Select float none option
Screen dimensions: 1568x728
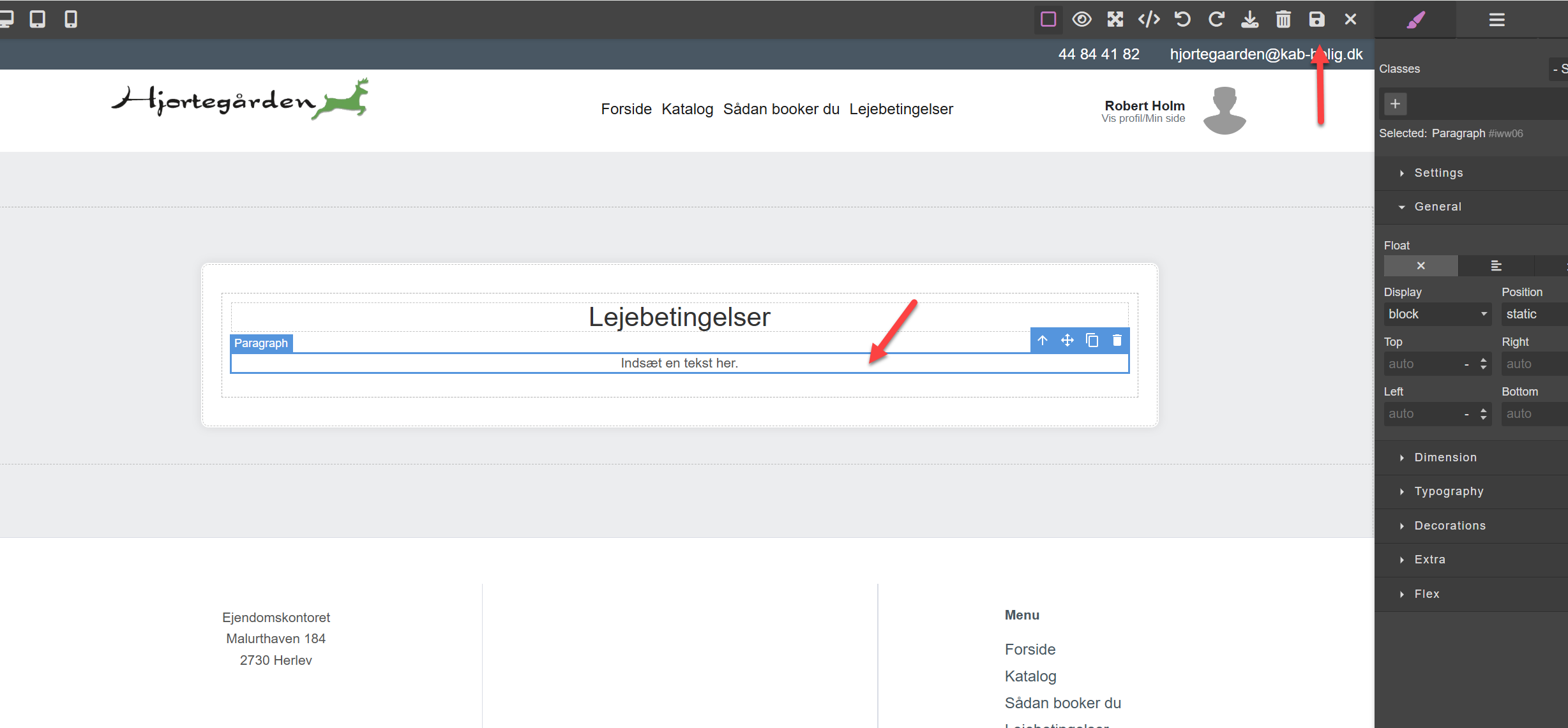pos(1421,265)
